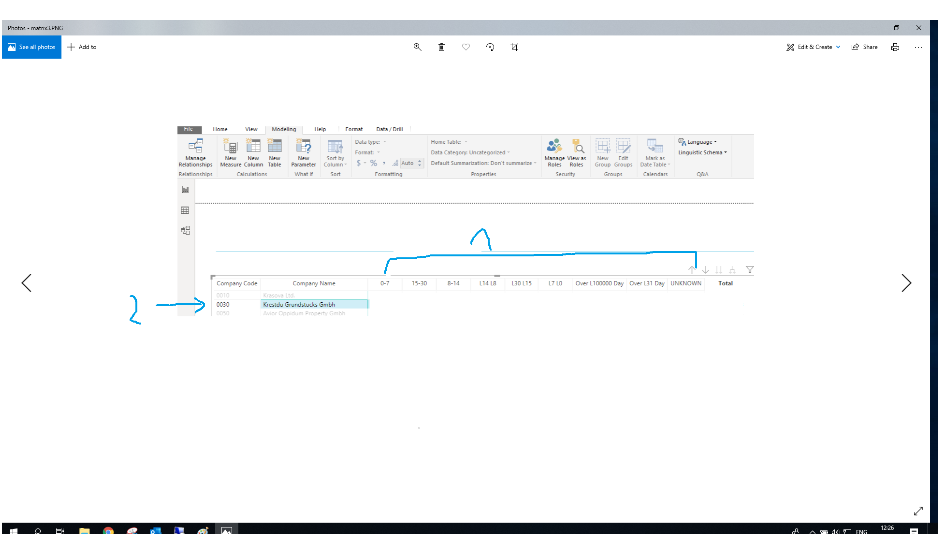Click the Total column header

[726, 283]
